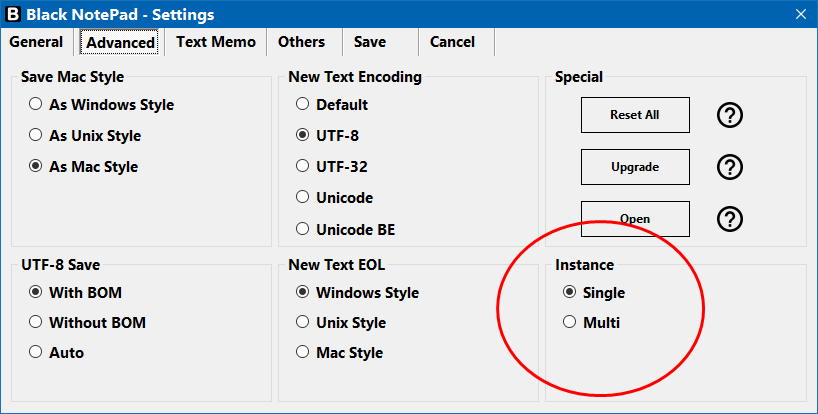Choose Unix Style under New Text EOL

[x=341, y=323]
